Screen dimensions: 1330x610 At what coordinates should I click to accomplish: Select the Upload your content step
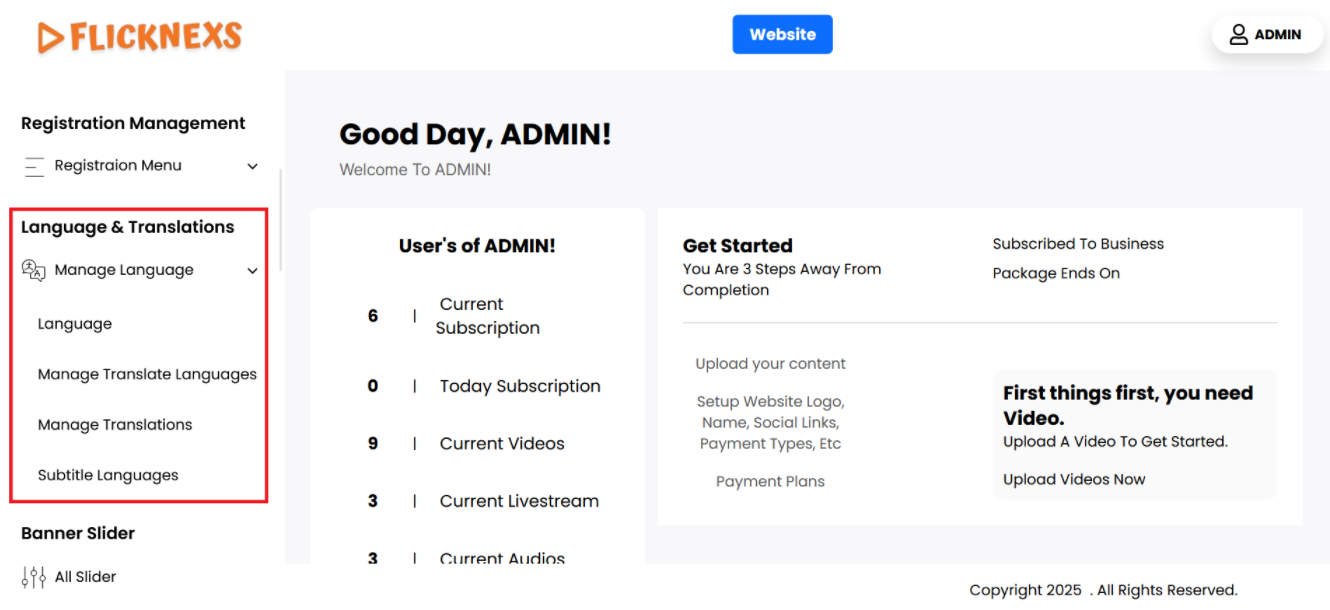[770, 364]
